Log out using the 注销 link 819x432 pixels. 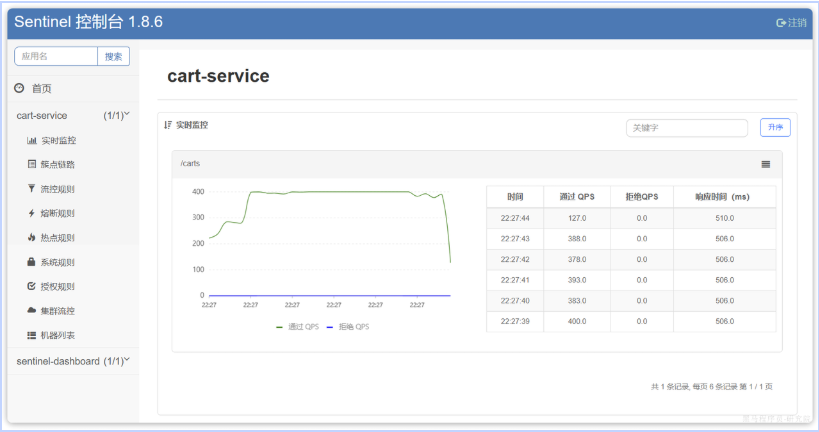click(x=791, y=22)
